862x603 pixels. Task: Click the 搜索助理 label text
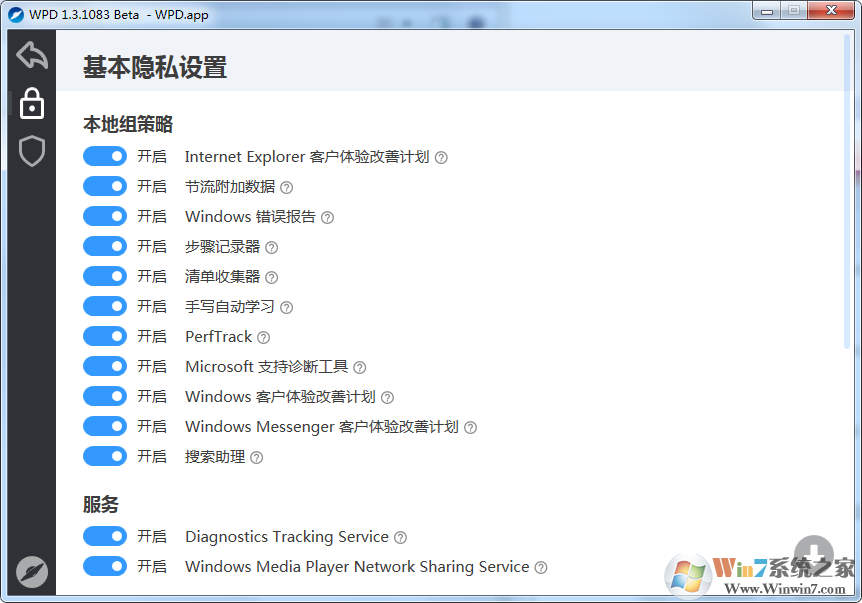[215, 456]
